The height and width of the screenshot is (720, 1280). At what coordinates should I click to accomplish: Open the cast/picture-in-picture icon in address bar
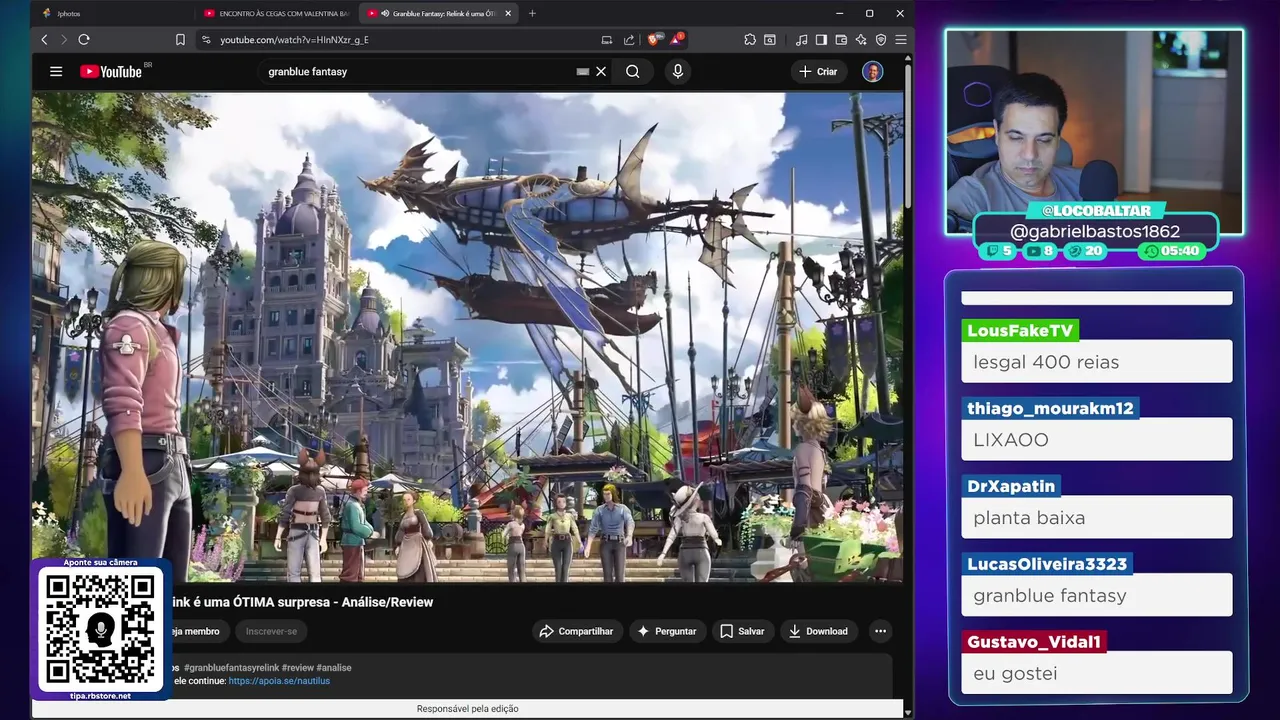point(606,40)
